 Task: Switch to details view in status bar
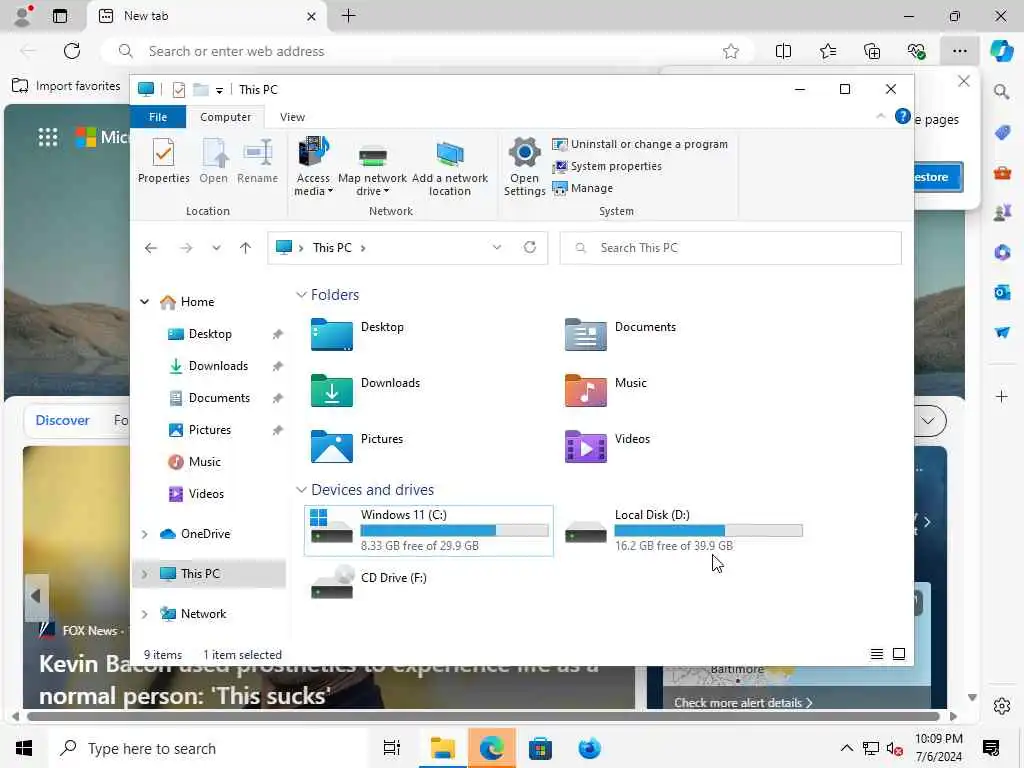coord(876,654)
